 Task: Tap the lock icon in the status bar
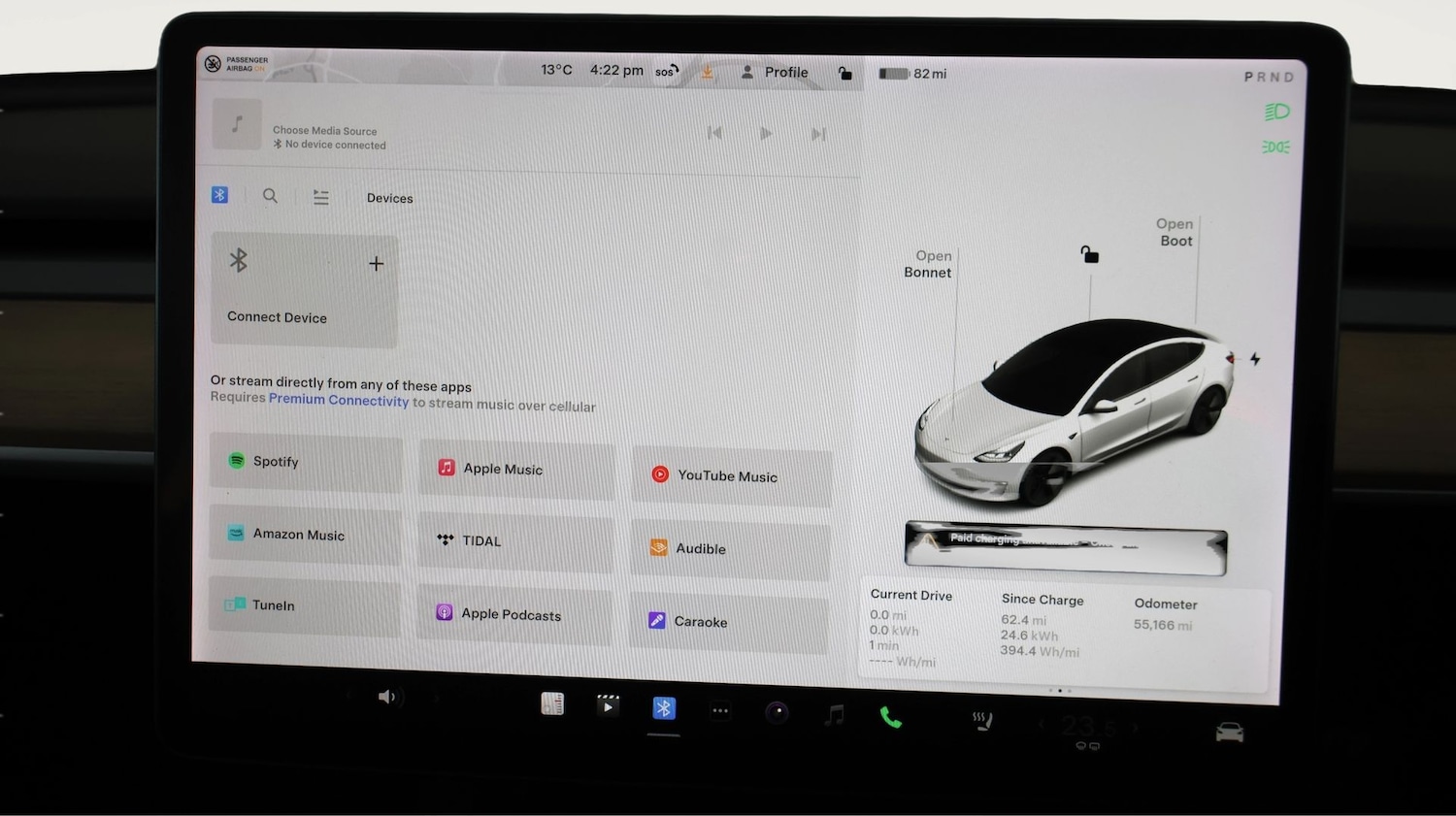(844, 73)
